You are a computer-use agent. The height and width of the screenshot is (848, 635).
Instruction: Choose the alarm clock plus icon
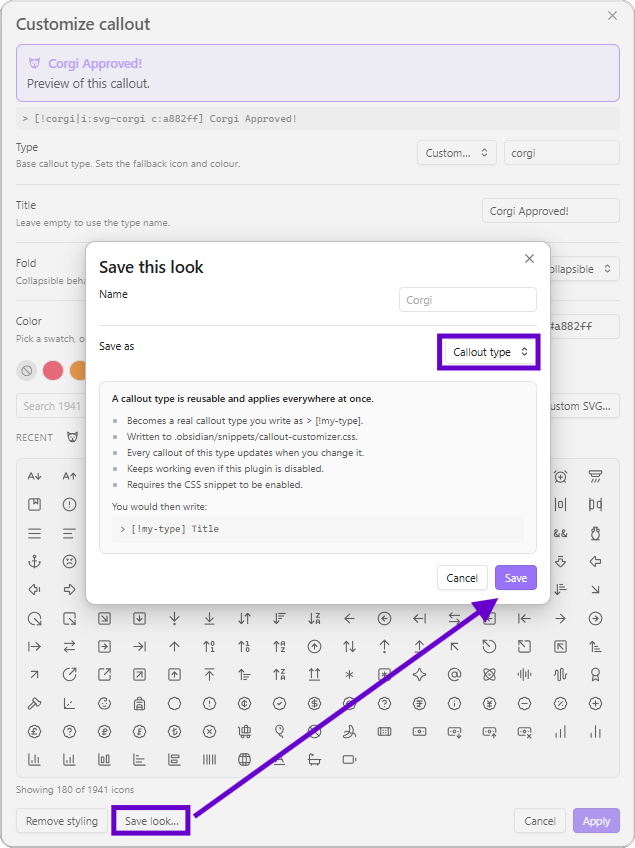click(560, 476)
